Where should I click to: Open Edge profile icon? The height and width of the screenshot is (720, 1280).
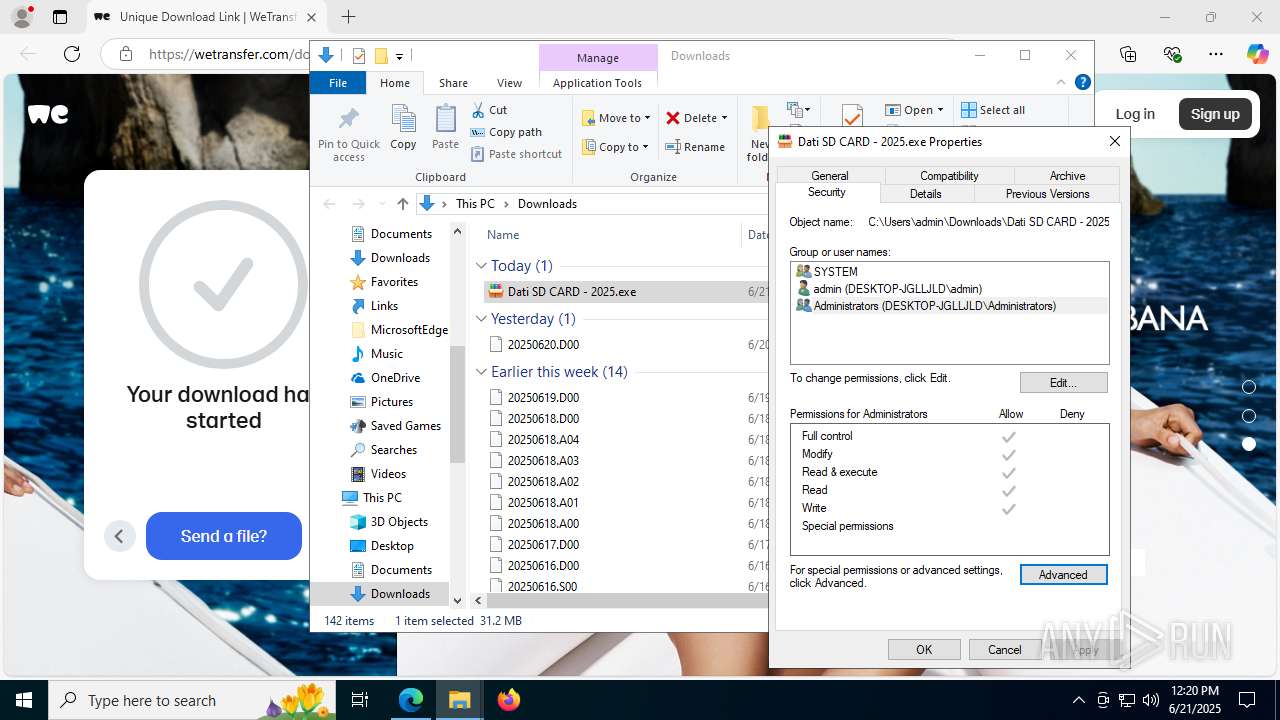22,17
